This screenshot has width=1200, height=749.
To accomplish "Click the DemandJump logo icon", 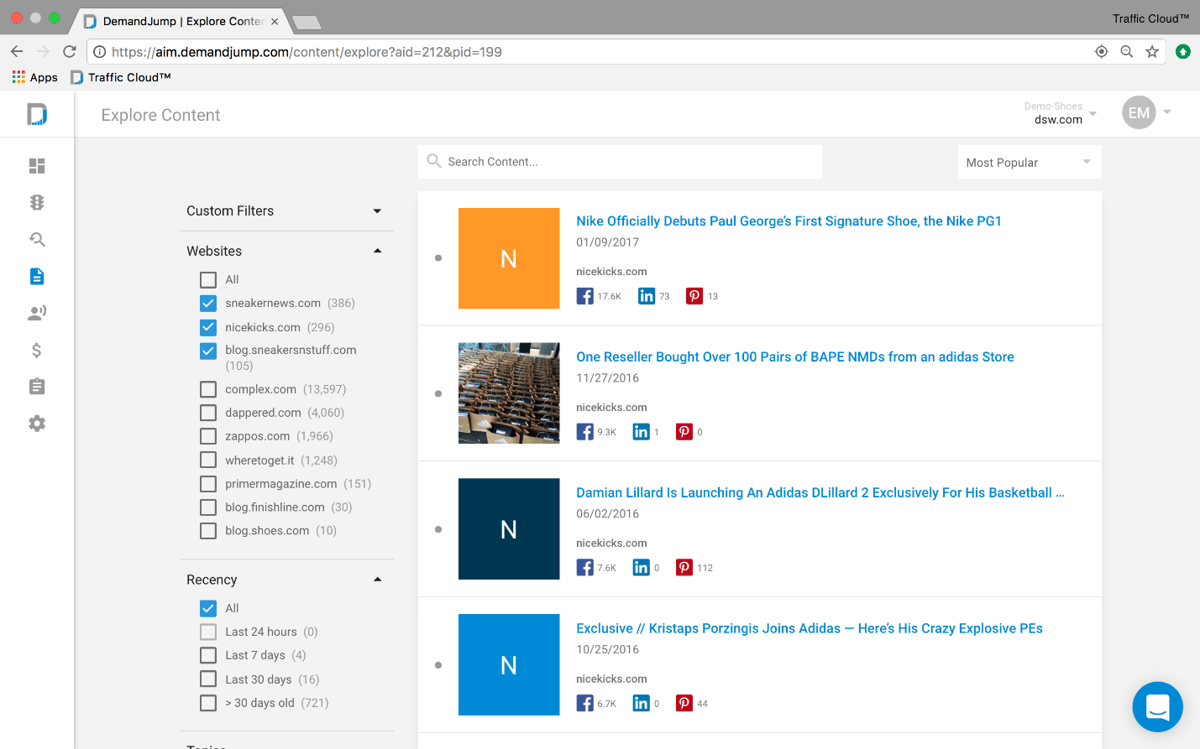I will (37, 114).
